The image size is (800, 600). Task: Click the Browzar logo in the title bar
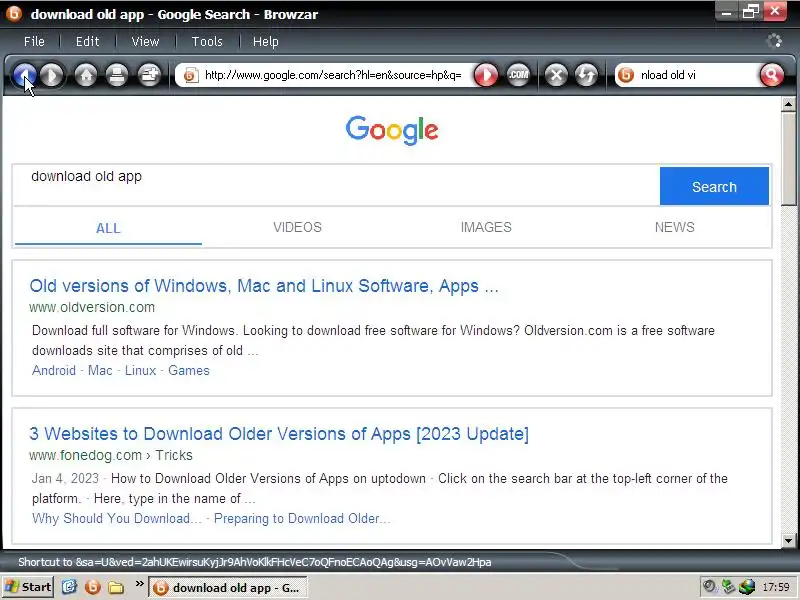click(14, 13)
